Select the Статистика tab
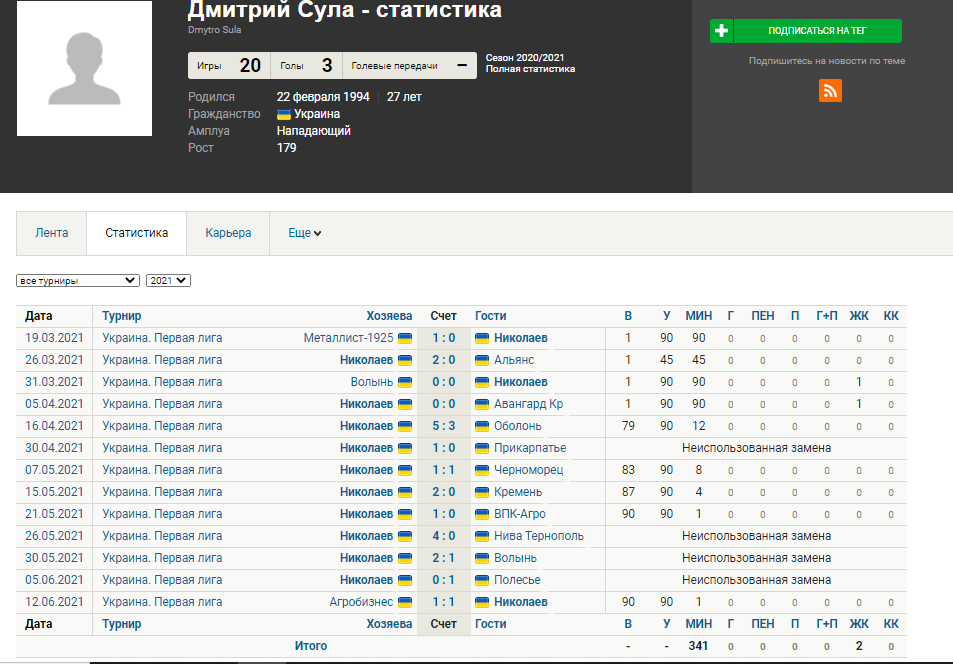This screenshot has height=664, width=953. pyautogui.click(x=137, y=233)
